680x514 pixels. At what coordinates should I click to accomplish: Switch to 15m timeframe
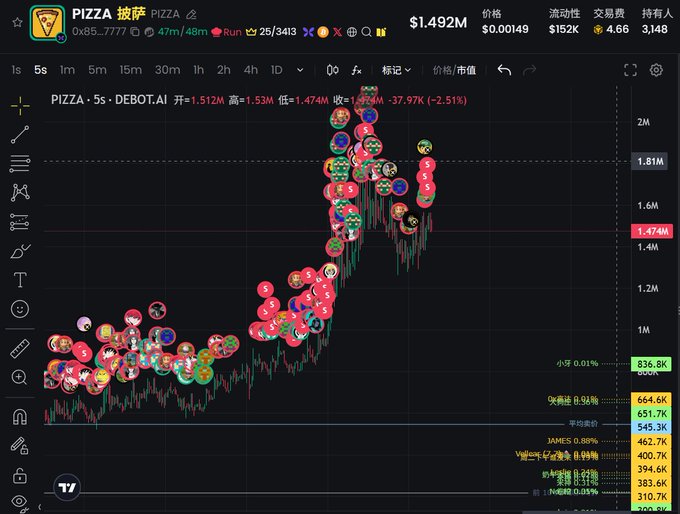point(131,70)
